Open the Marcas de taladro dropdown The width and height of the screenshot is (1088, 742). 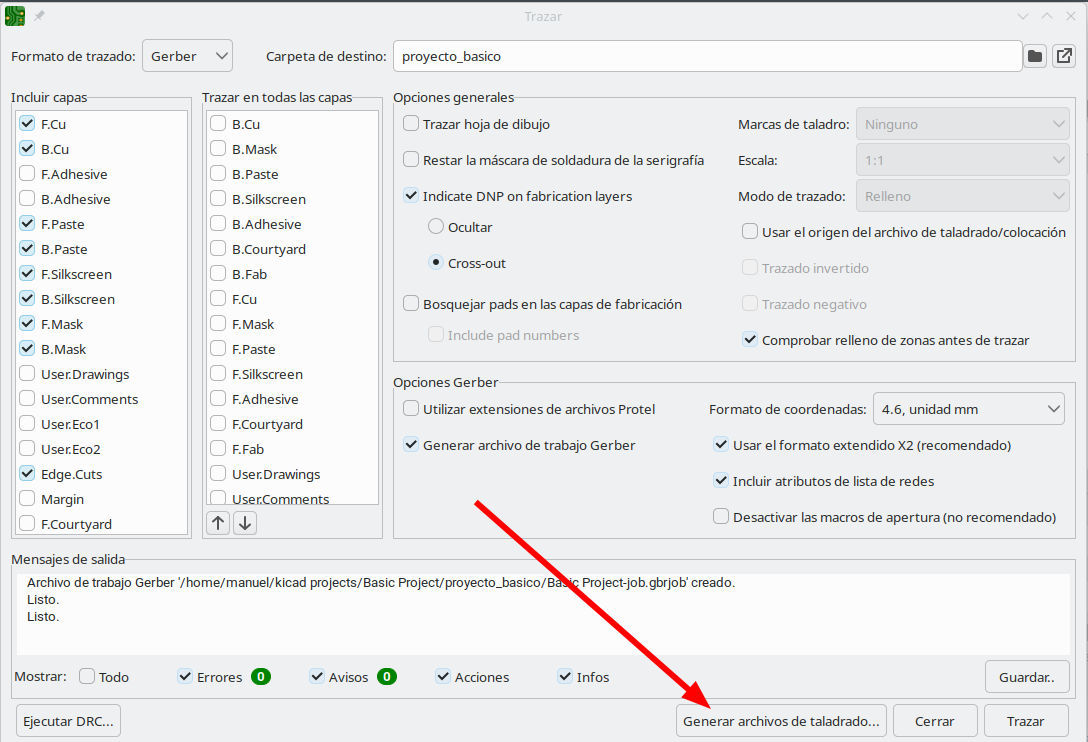(x=963, y=124)
